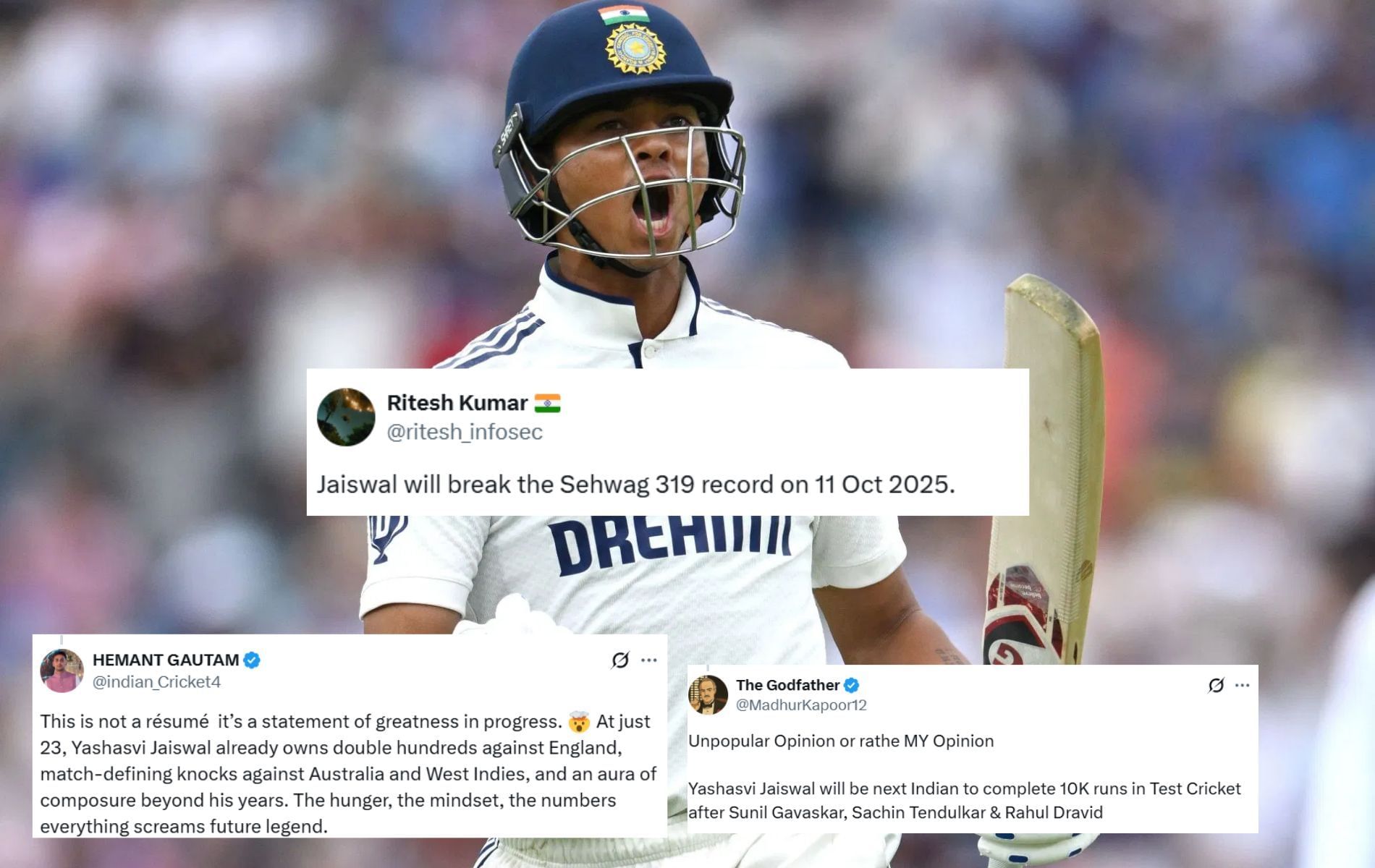
Task: Click the BCCI crest on the helmet
Action: (x=635, y=48)
